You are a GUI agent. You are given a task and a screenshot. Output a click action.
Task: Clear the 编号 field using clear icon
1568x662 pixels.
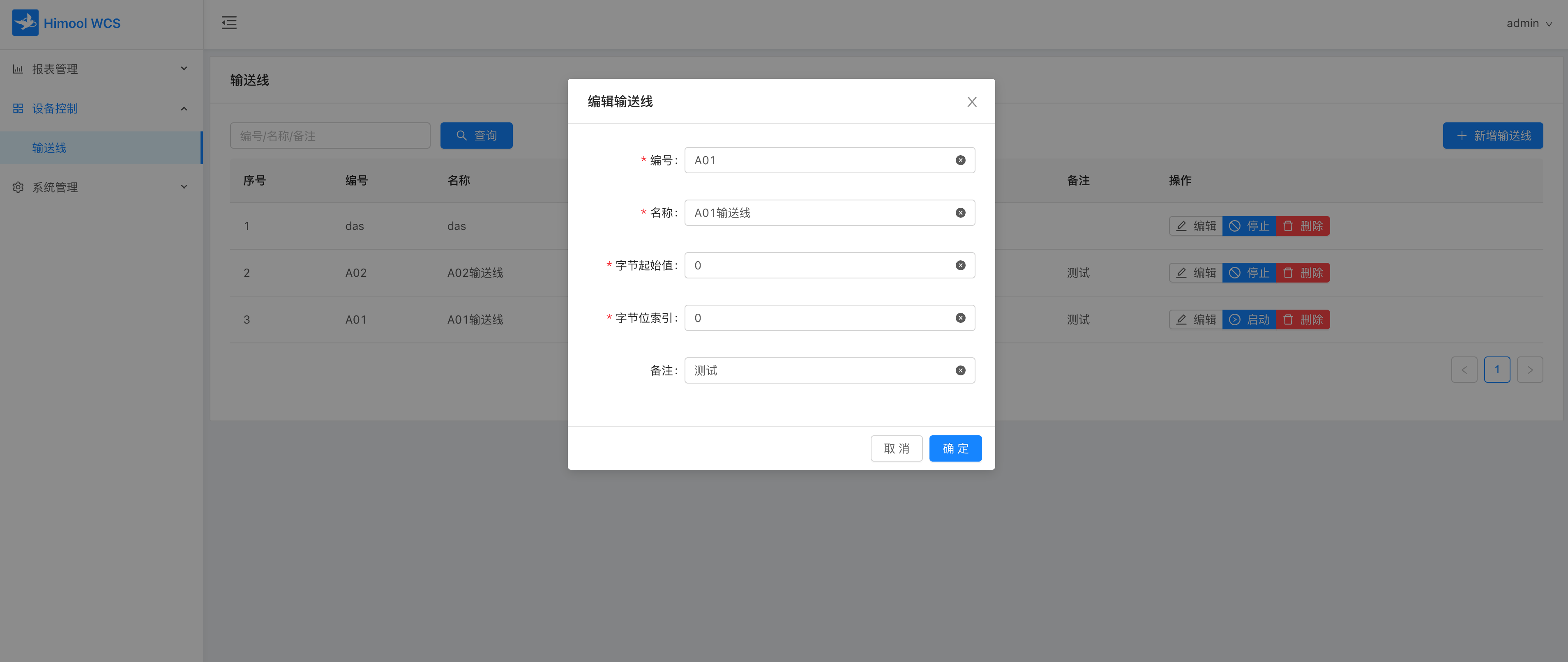point(961,160)
